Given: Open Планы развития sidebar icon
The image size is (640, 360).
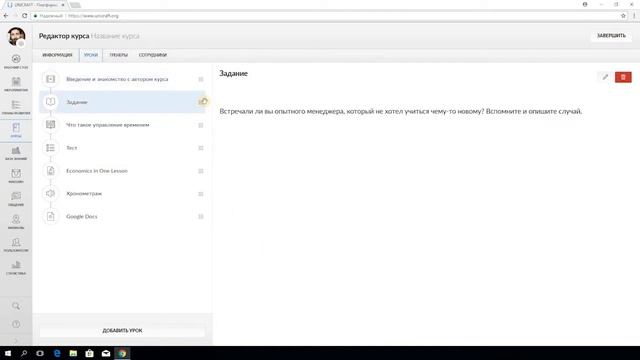Looking at the screenshot, I should 16,107.
